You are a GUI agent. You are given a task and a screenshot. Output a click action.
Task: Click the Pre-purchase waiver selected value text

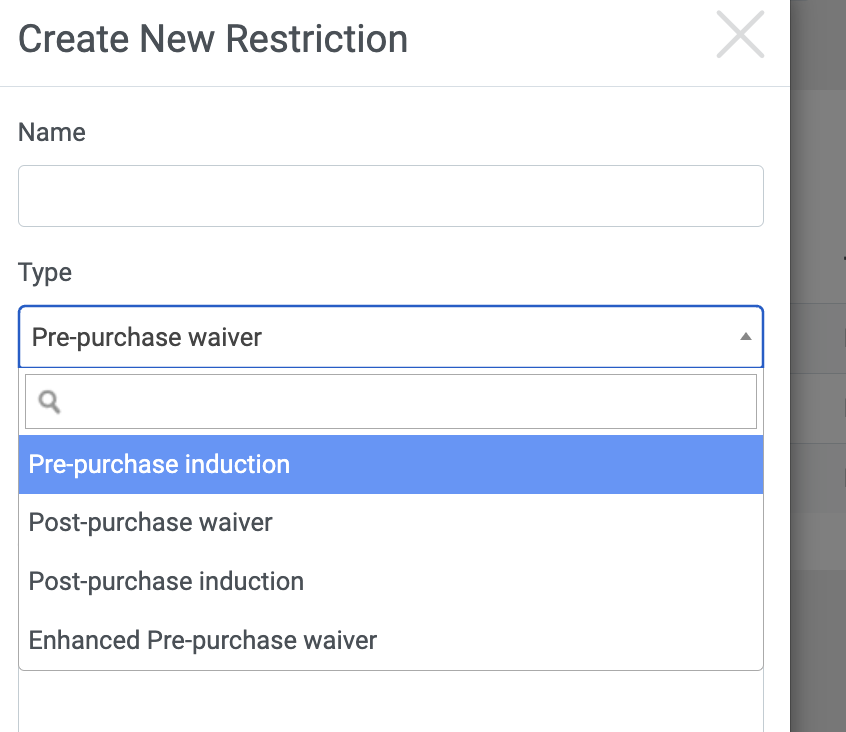click(147, 337)
